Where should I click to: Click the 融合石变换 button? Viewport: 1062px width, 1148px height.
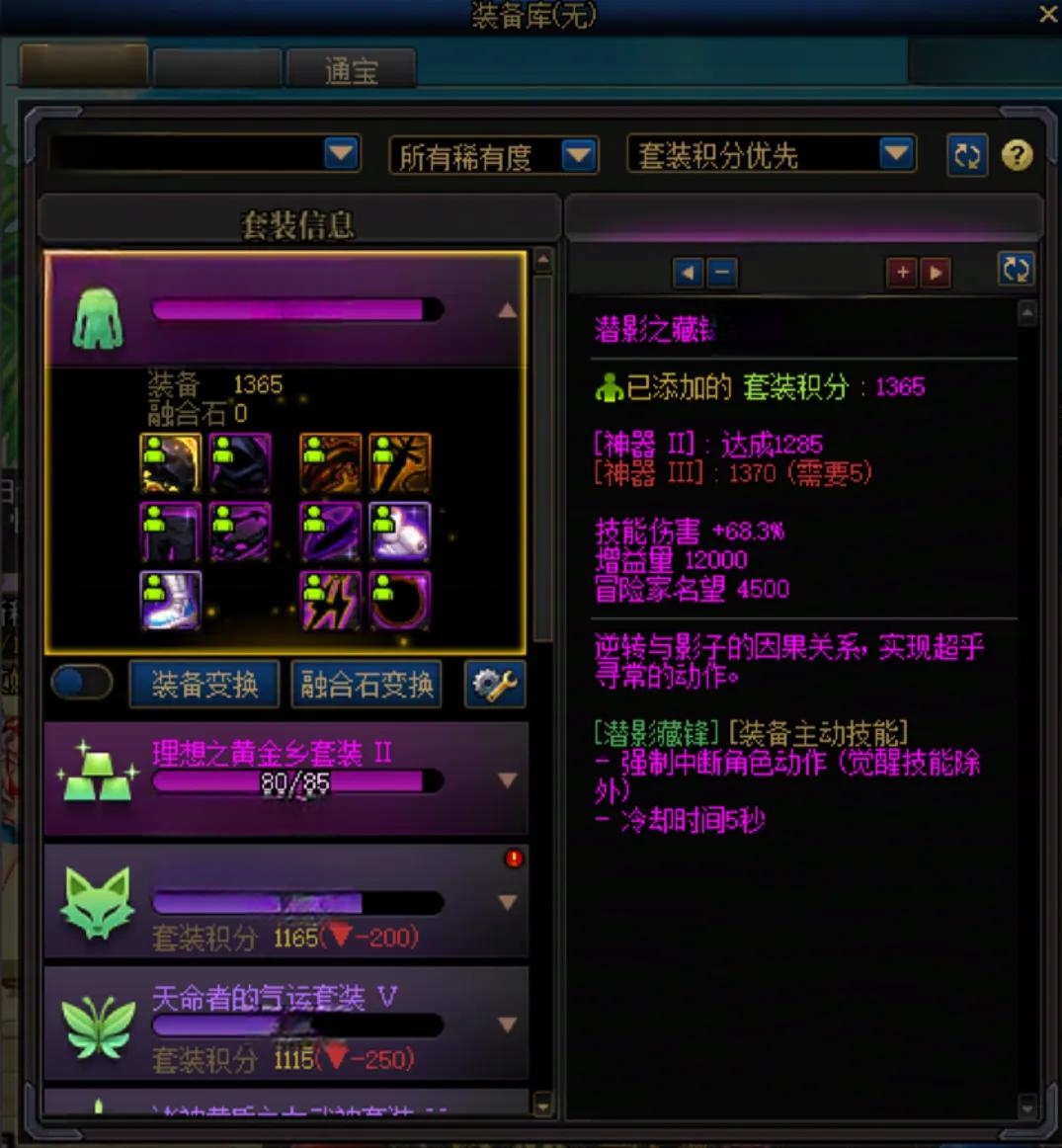point(367,685)
